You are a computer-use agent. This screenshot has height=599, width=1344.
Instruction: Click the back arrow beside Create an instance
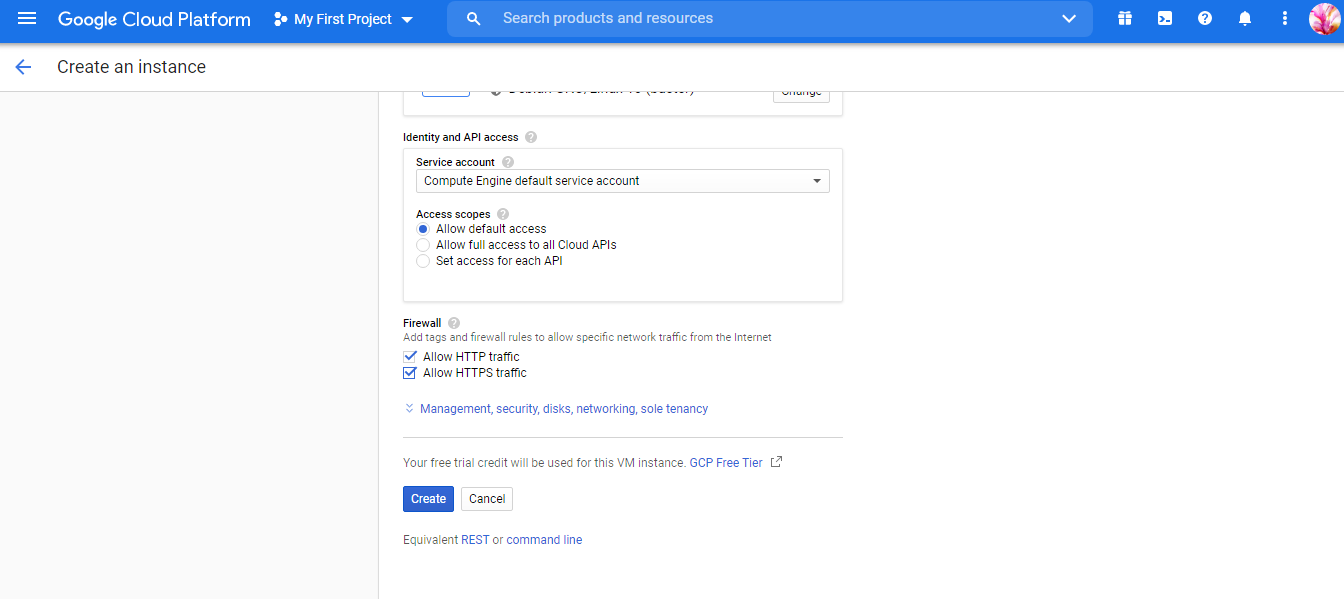(23, 67)
